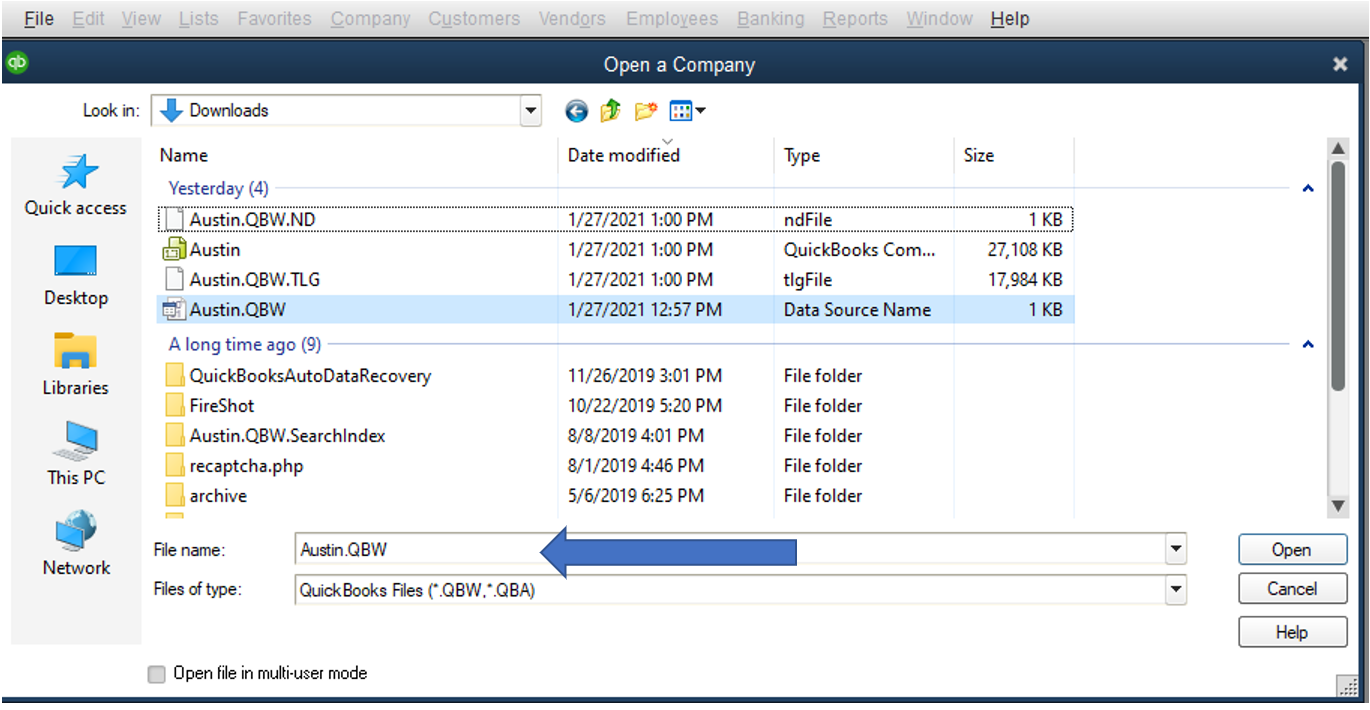Click the tlgFile type cell
Viewport: 1370px width, 710px height.
(808, 280)
